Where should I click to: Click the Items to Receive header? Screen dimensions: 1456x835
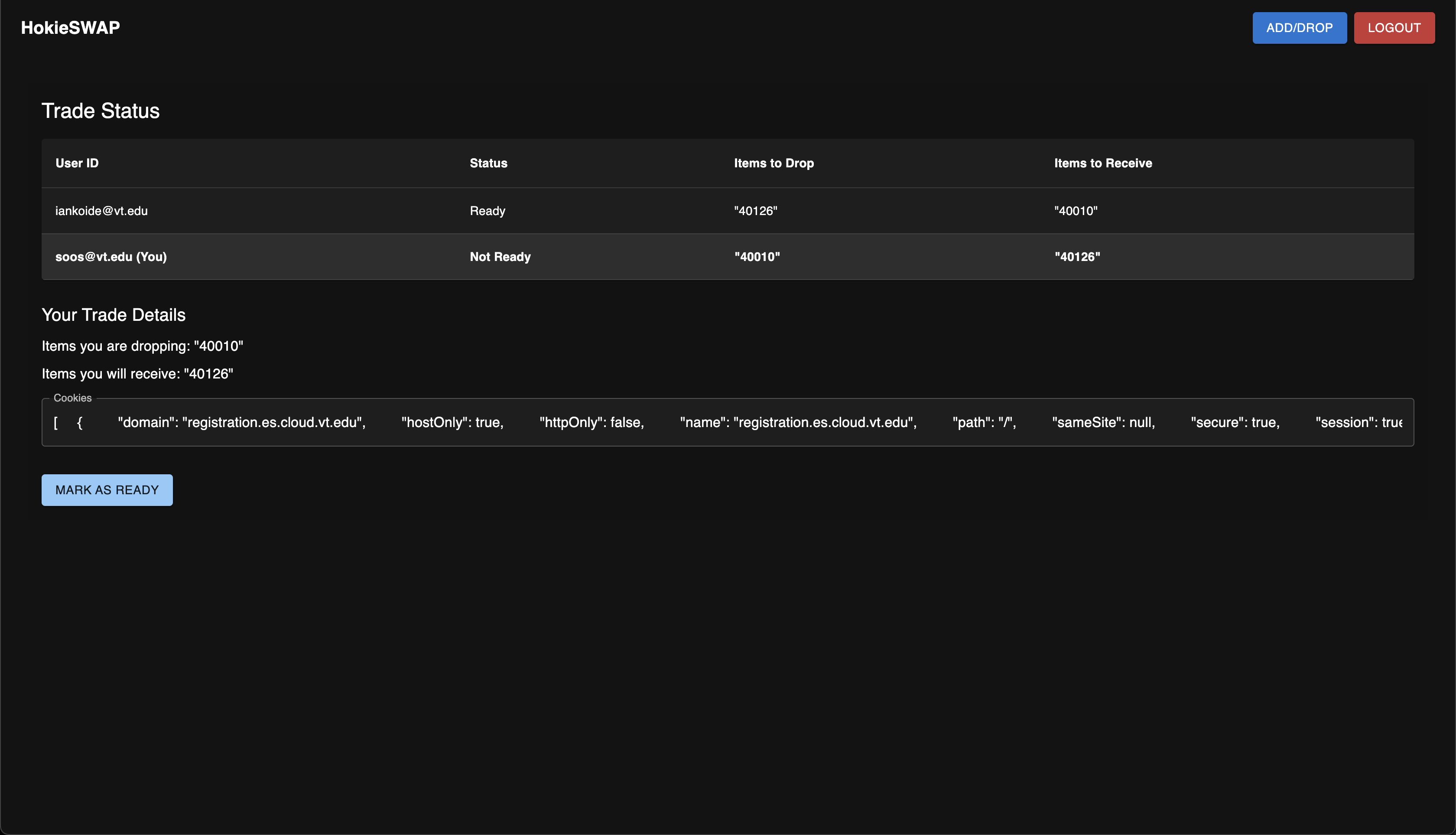[x=1102, y=163]
